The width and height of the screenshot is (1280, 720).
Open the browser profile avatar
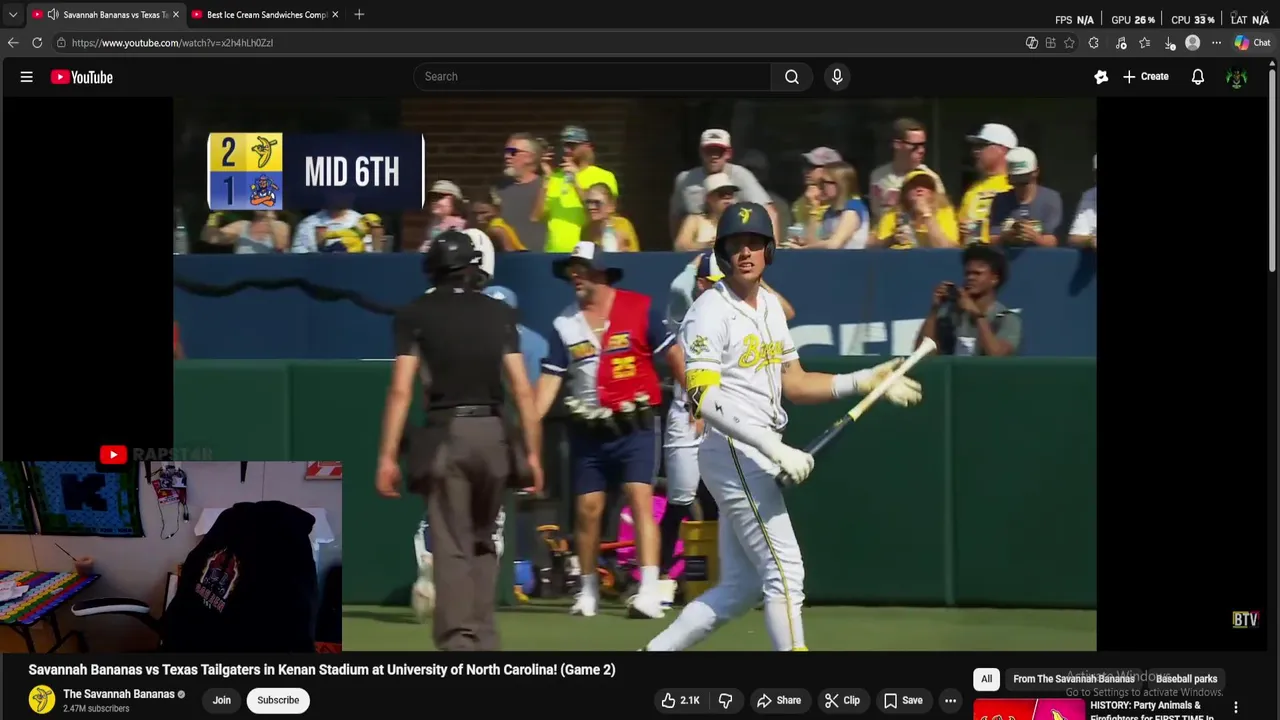pos(1192,43)
